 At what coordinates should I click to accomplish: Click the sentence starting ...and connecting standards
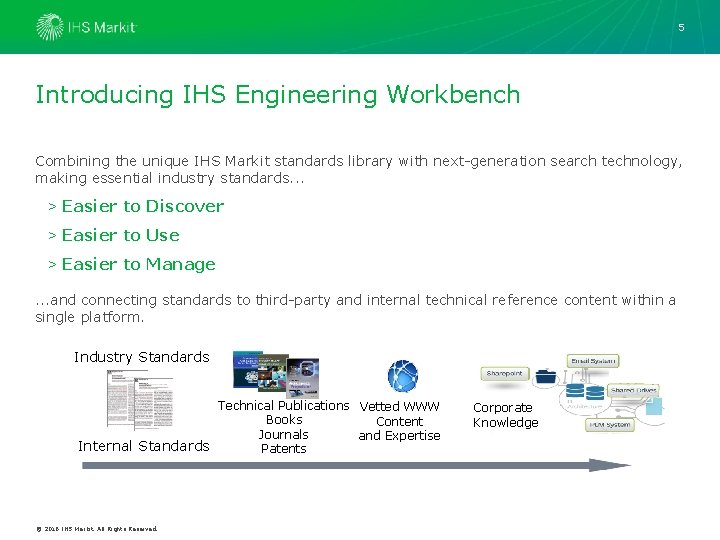355,309
